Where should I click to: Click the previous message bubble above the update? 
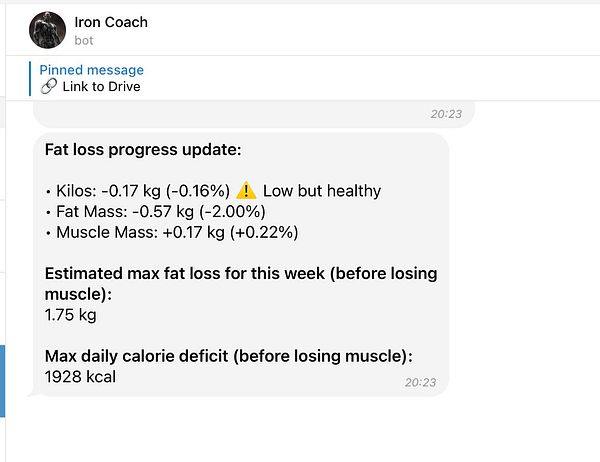(254, 114)
